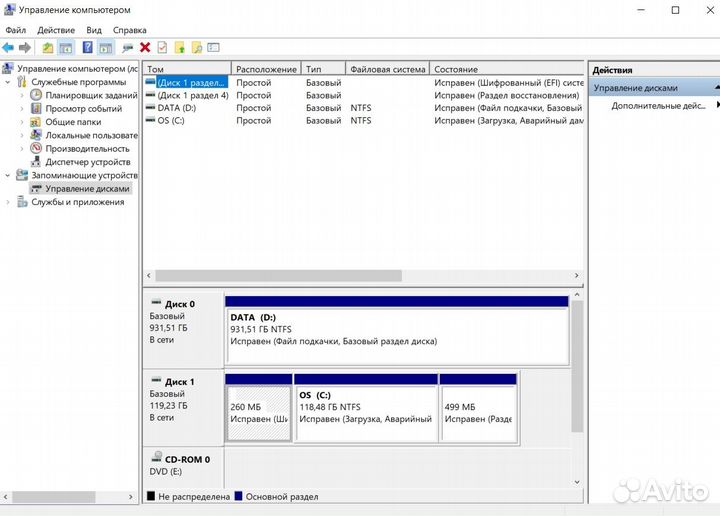
Task: Click Дополнительные действия in Actions pane
Action: pyautogui.click(x=658, y=105)
